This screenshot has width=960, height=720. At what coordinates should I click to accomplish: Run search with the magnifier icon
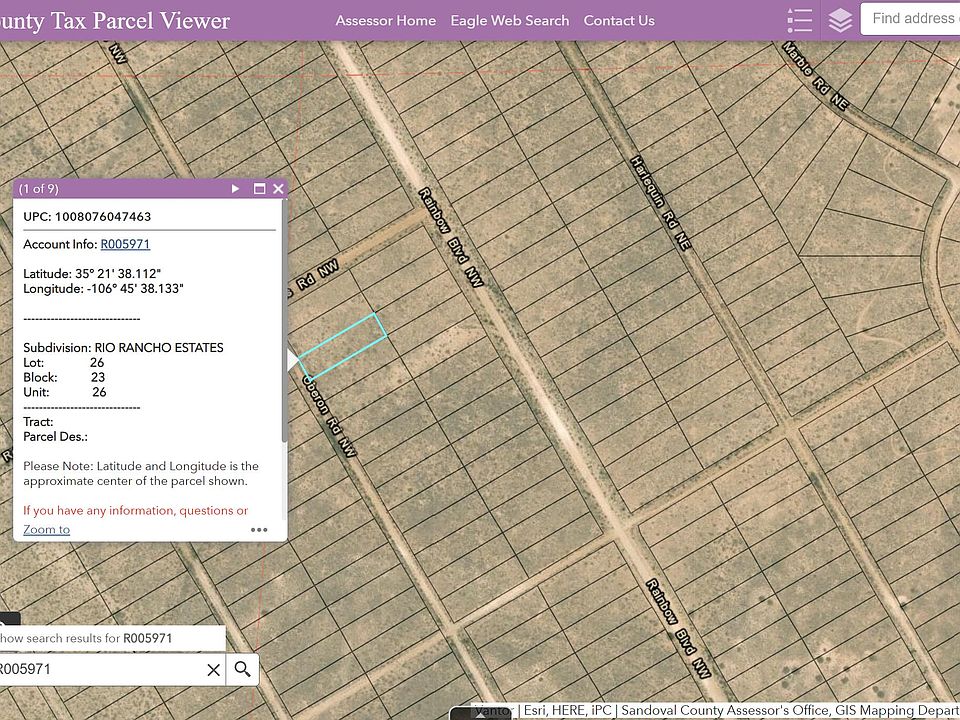(x=242, y=669)
